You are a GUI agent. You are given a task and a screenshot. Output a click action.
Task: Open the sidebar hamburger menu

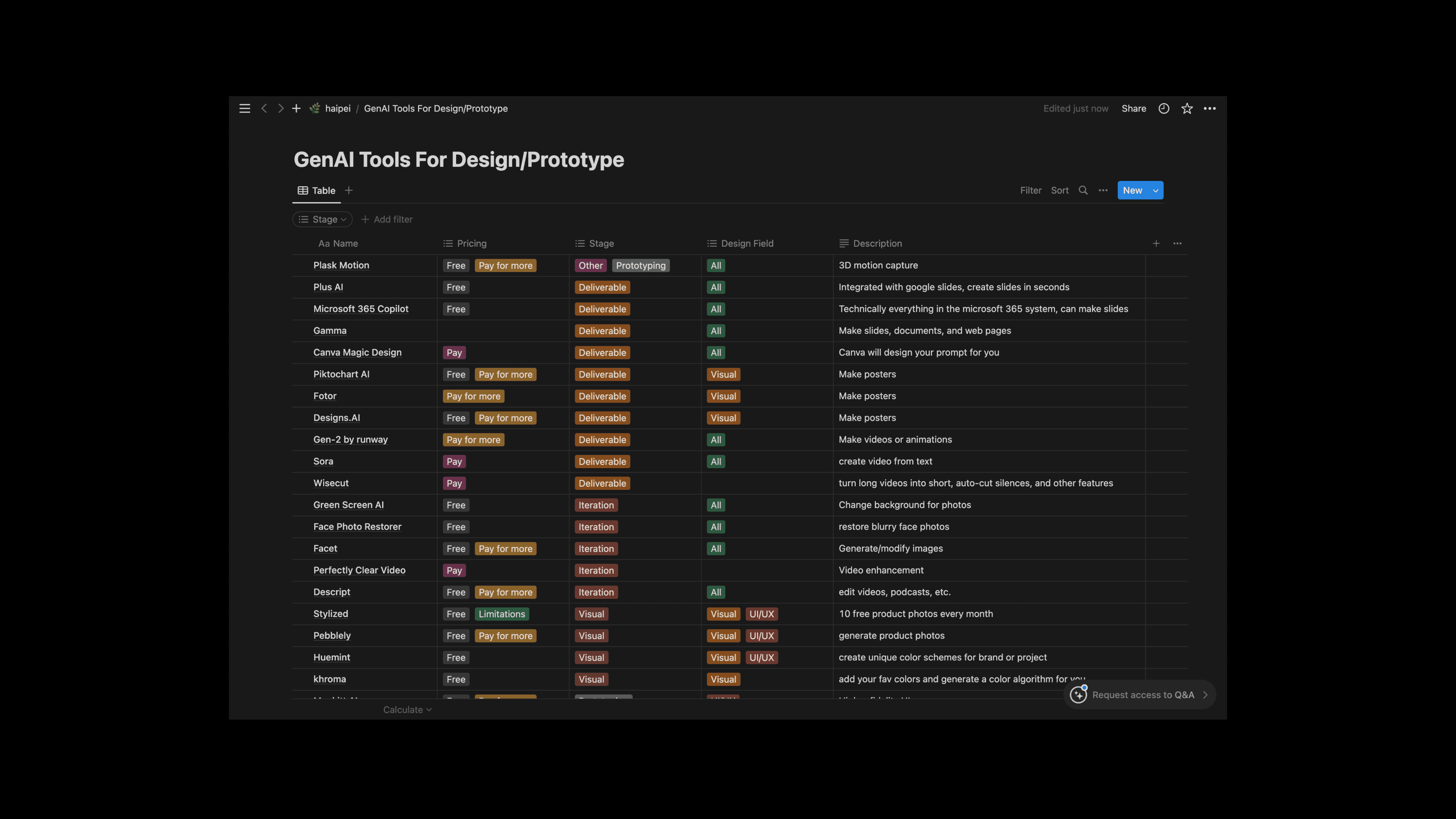[x=245, y=108]
